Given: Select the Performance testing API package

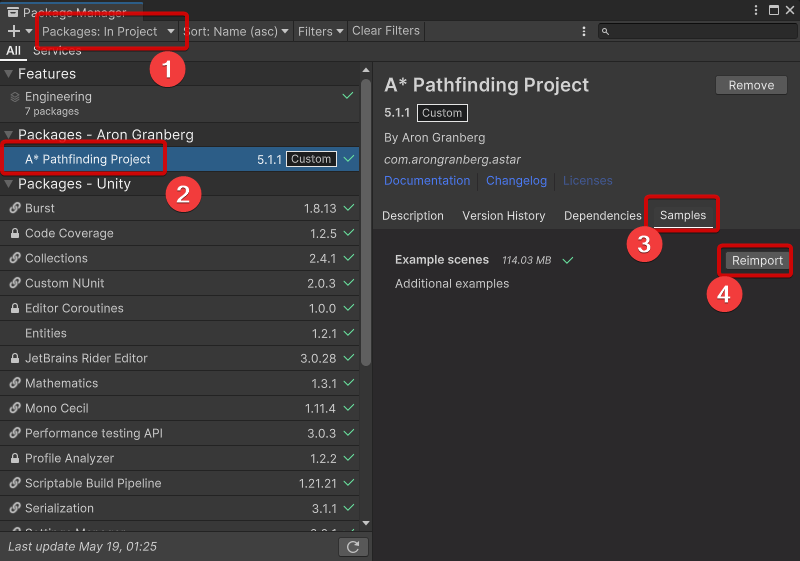Looking at the screenshot, I should 180,433.
